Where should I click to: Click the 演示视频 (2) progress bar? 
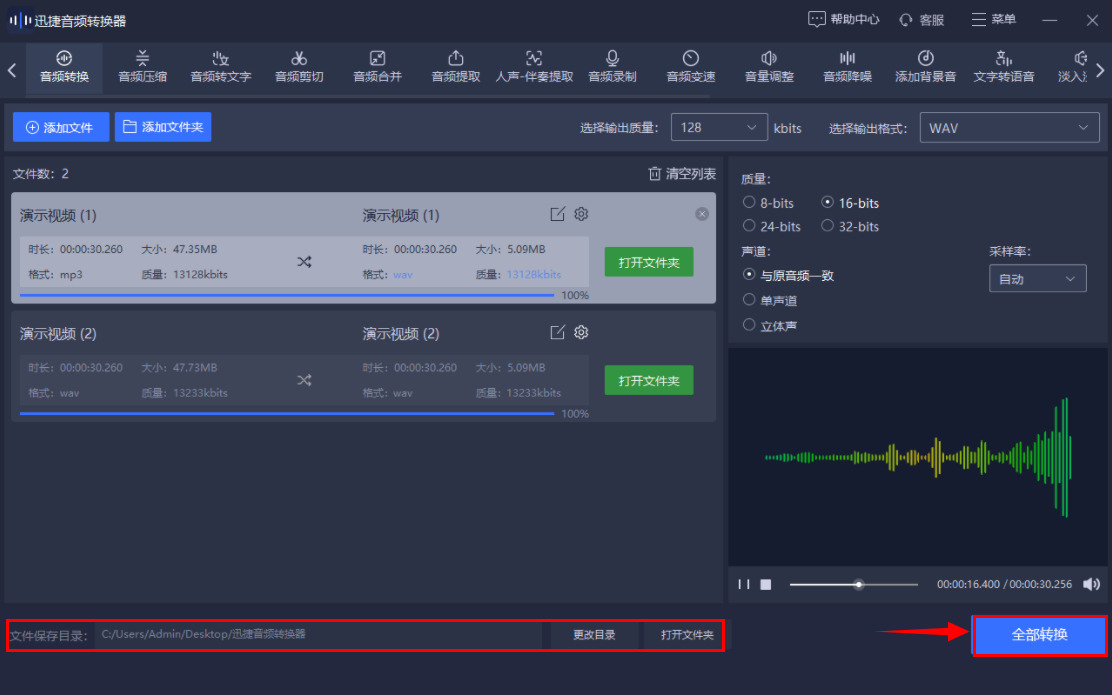287,413
